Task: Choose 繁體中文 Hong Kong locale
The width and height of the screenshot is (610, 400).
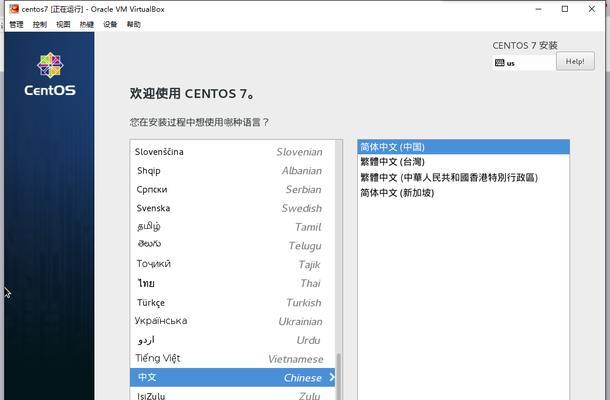Action: [x=463, y=177]
